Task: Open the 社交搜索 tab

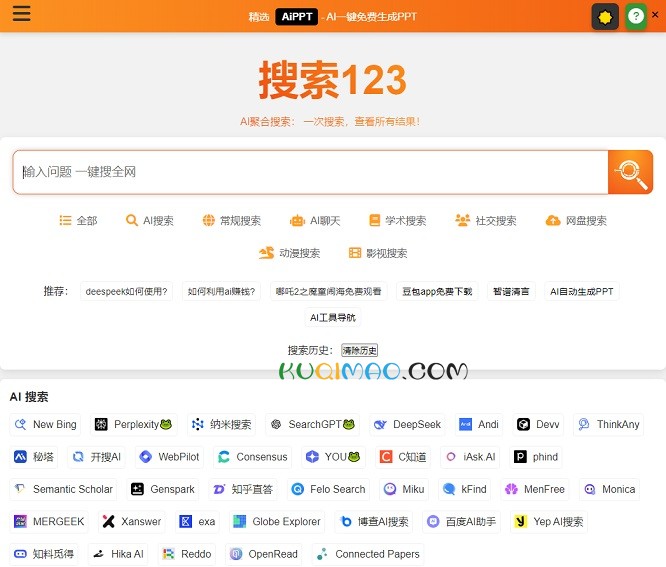Action: pos(485,220)
